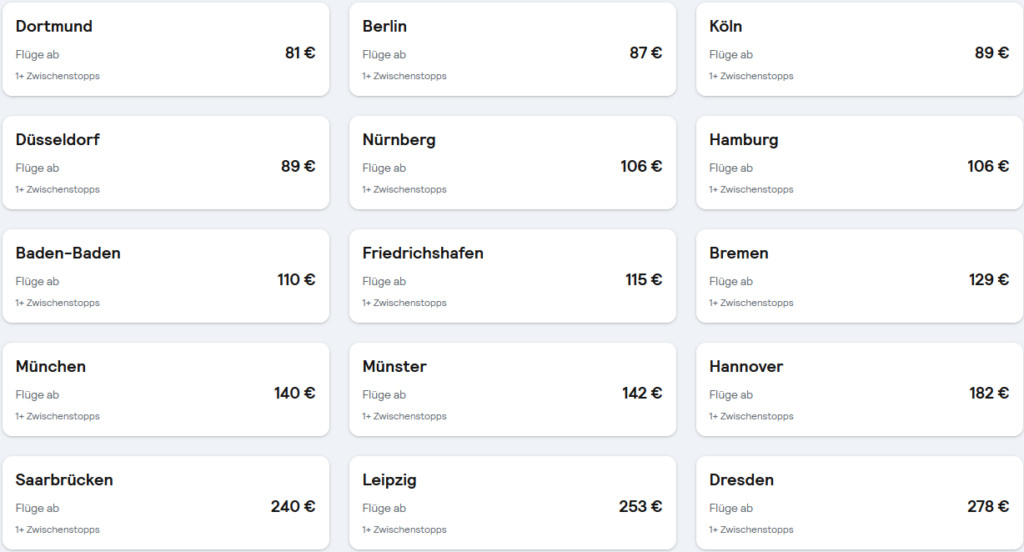This screenshot has height=552, width=1024.
Task: Open the Friedrichshafen flights card
Action: click(513, 276)
